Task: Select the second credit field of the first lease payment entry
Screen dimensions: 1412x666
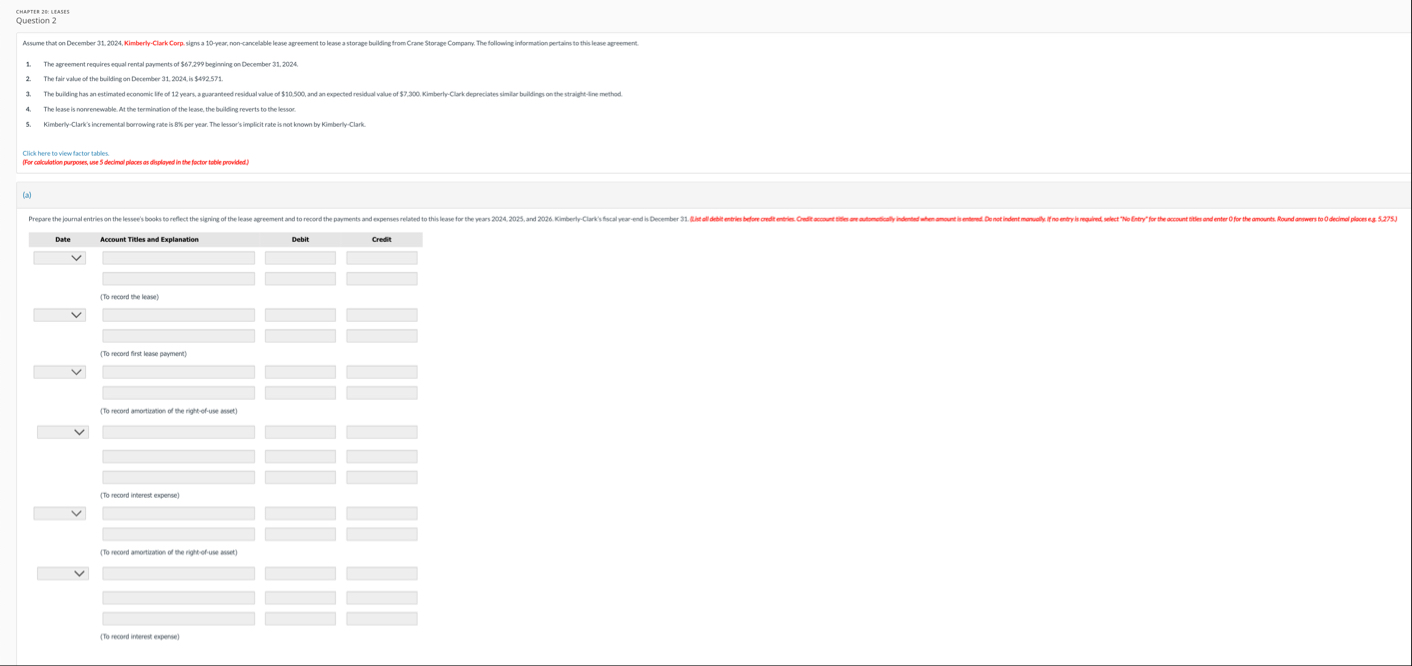Action: click(x=382, y=336)
